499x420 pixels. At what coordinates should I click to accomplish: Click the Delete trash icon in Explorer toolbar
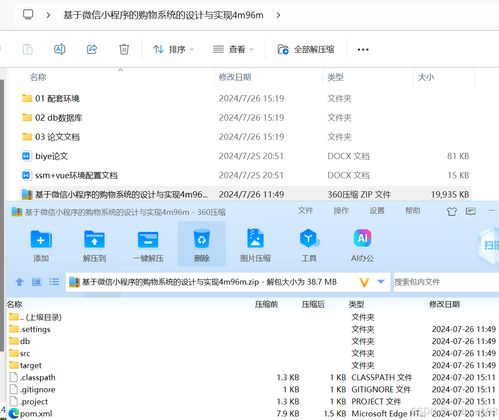click(x=124, y=49)
